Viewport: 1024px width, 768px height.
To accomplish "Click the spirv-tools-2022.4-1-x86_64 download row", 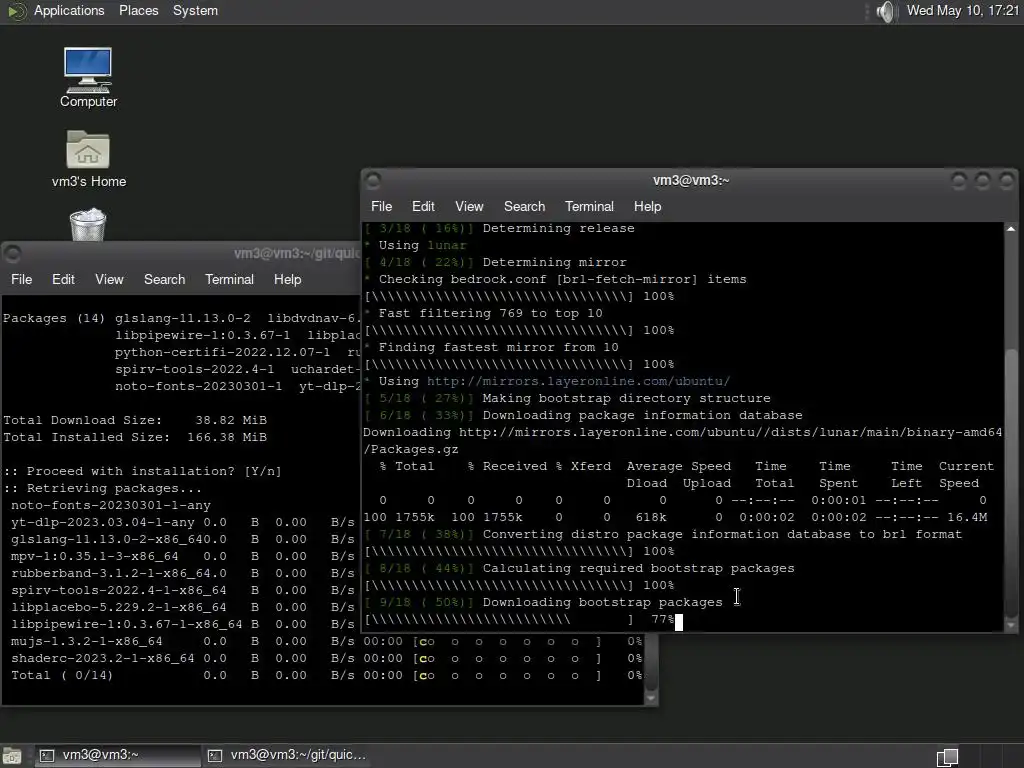I will (x=183, y=590).
